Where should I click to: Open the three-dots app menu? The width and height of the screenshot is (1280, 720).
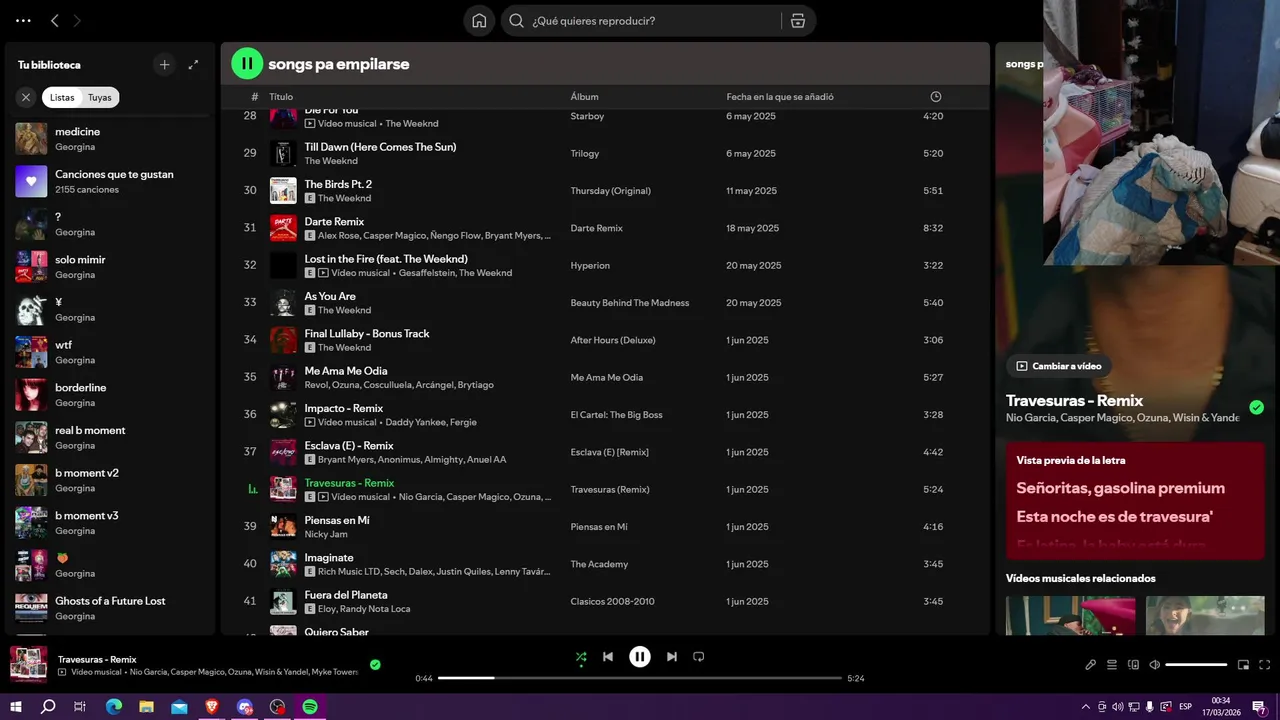pos(23,21)
